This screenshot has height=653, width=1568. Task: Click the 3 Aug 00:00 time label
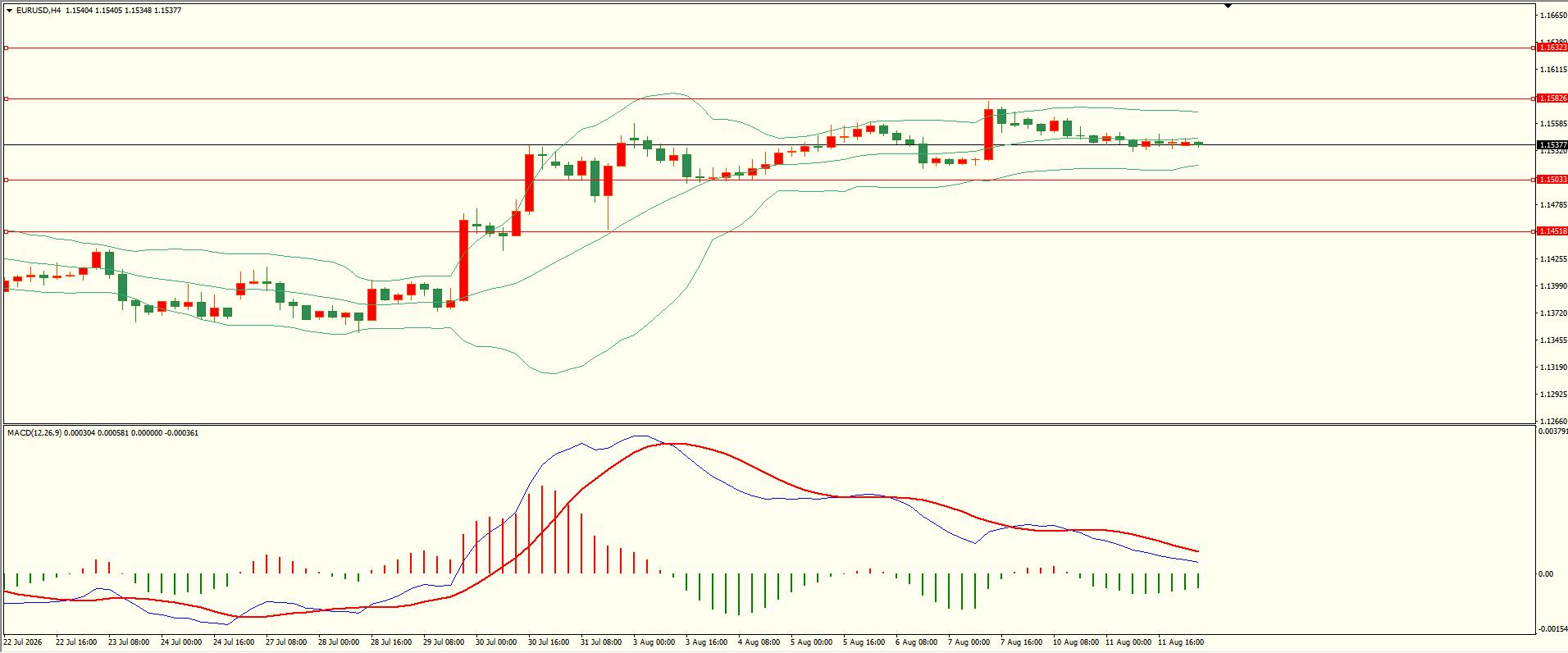[654, 642]
